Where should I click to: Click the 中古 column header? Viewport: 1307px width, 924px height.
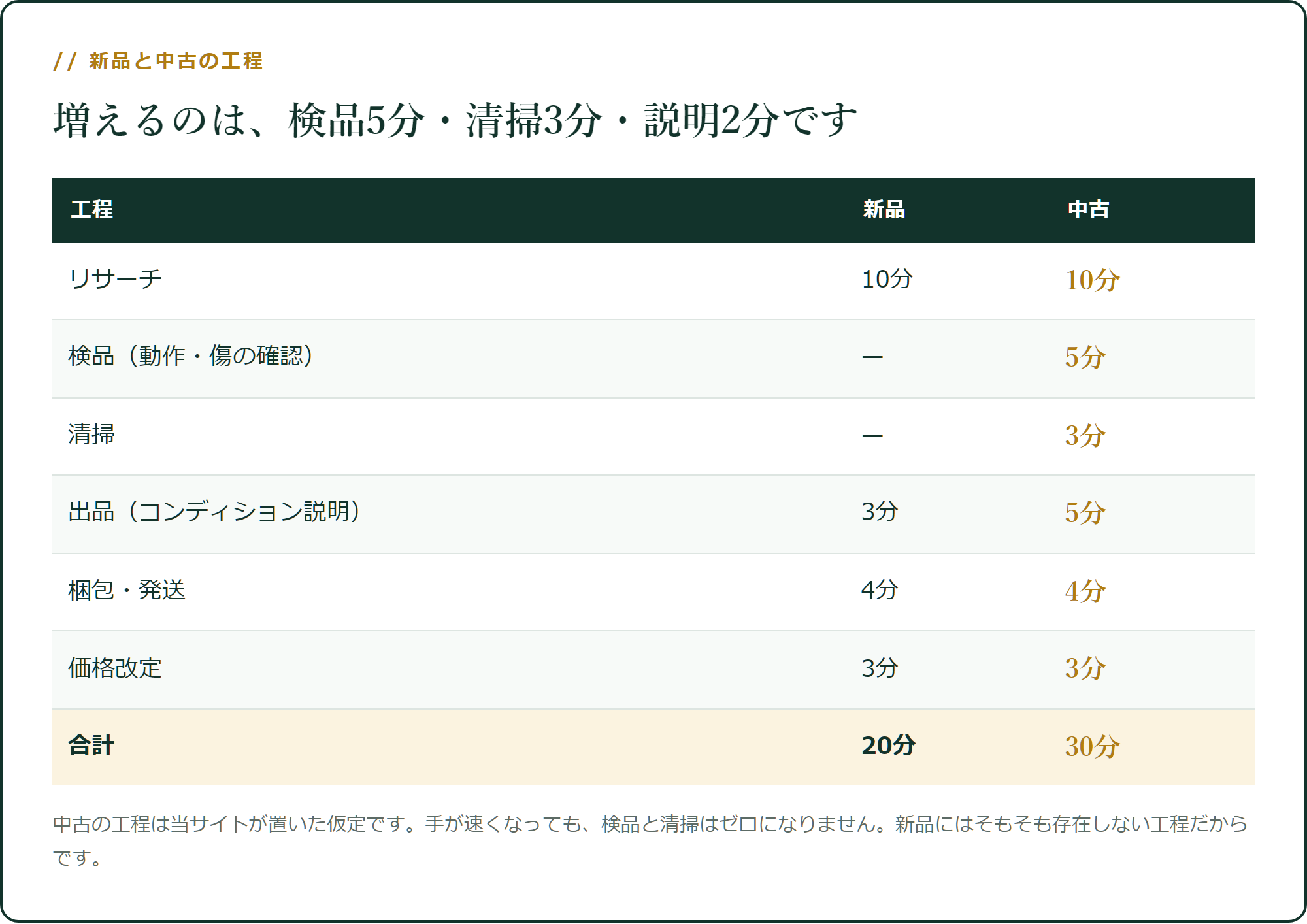click(x=1088, y=209)
